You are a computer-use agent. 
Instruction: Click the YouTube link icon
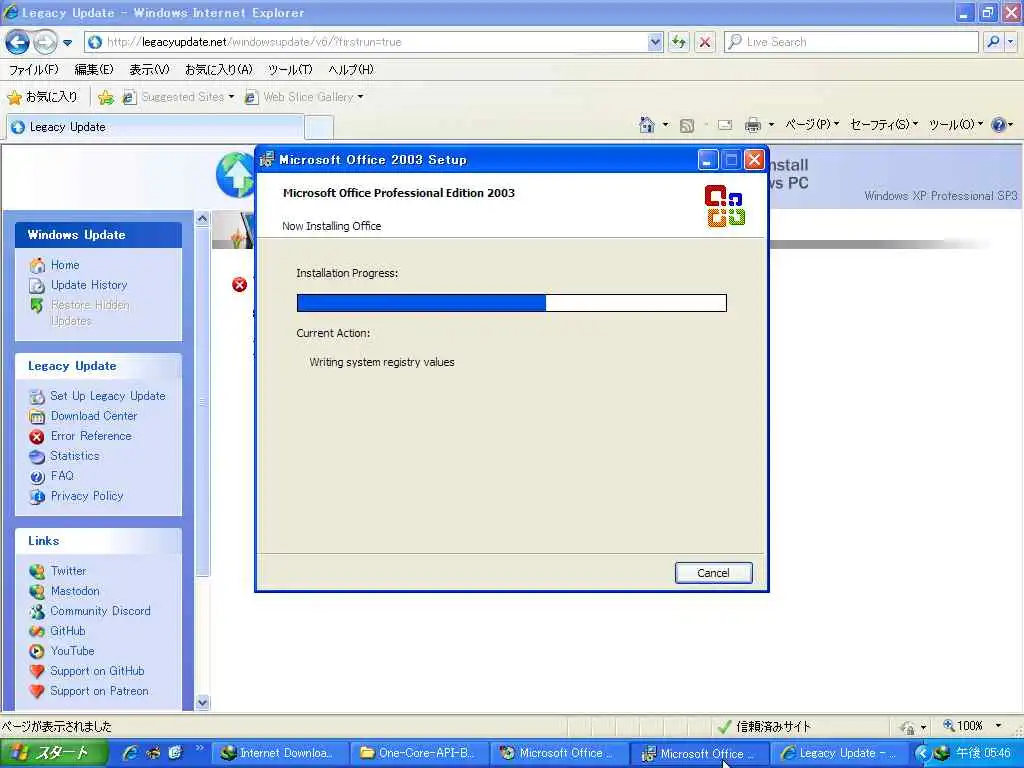tap(37, 652)
